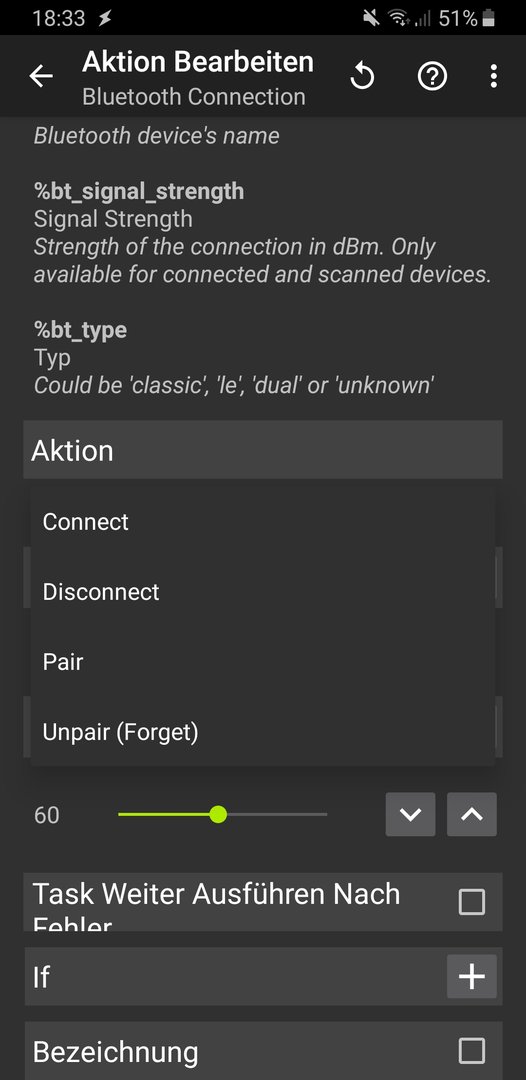Screen dimensions: 526x1080
Task: Tap the Aktion Bearbeiten title
Action: click(198, 62)
